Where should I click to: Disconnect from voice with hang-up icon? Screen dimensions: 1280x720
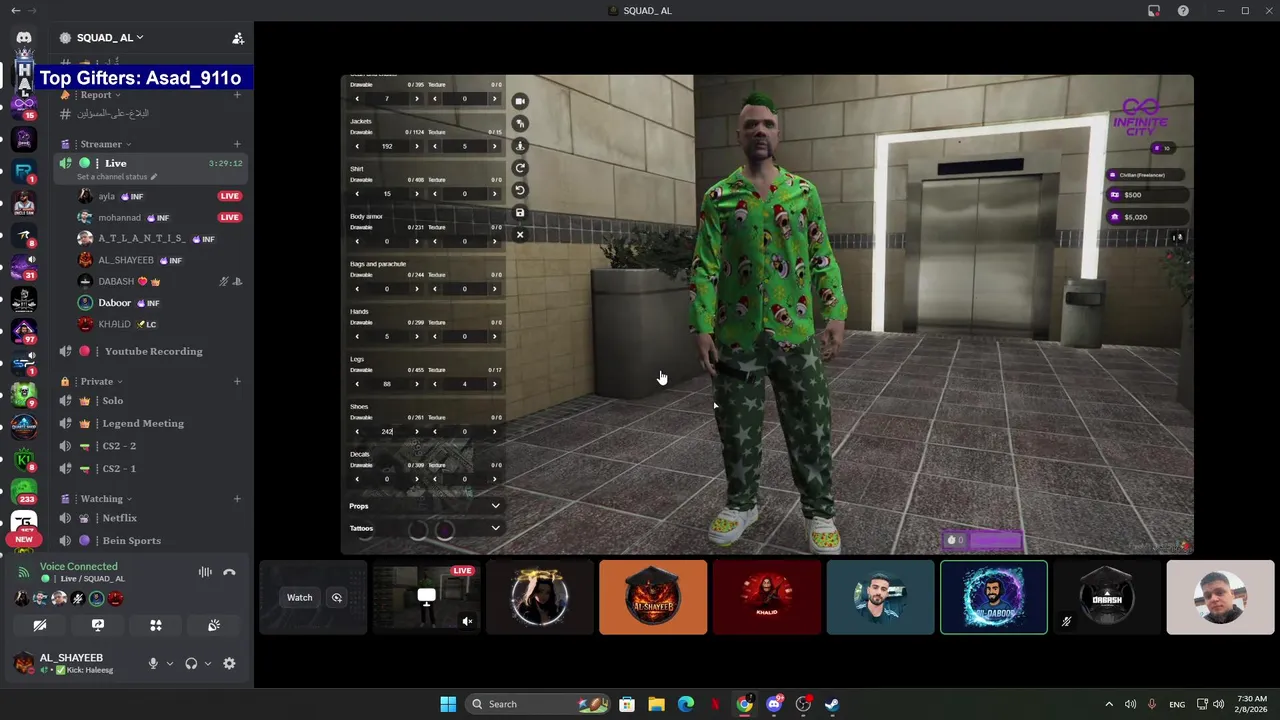click(229, 572)
